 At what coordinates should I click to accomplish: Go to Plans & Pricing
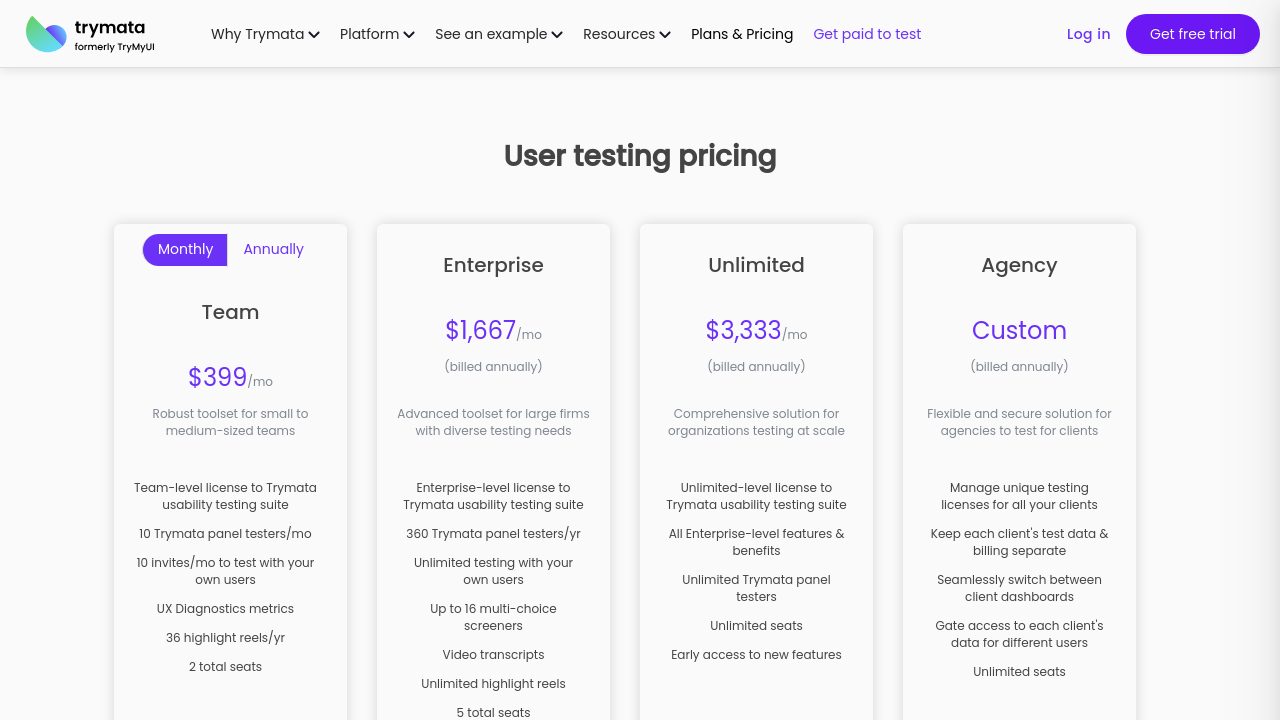pyautogui.click(x=742, y=34)
